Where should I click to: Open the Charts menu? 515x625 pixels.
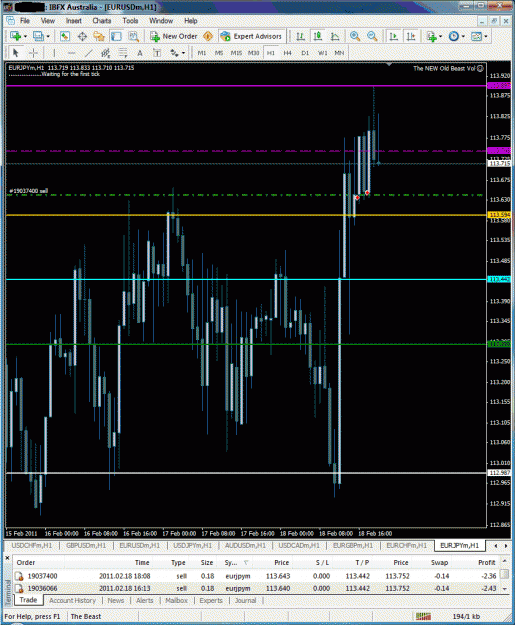102,21
